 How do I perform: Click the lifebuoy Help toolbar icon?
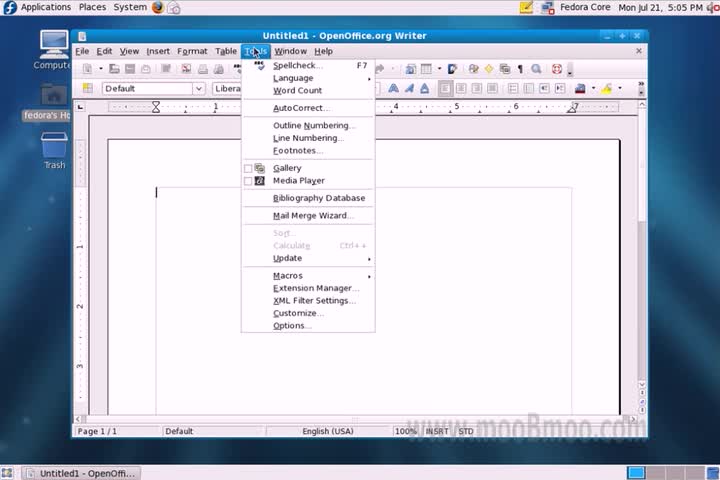(x=557, y=69)
